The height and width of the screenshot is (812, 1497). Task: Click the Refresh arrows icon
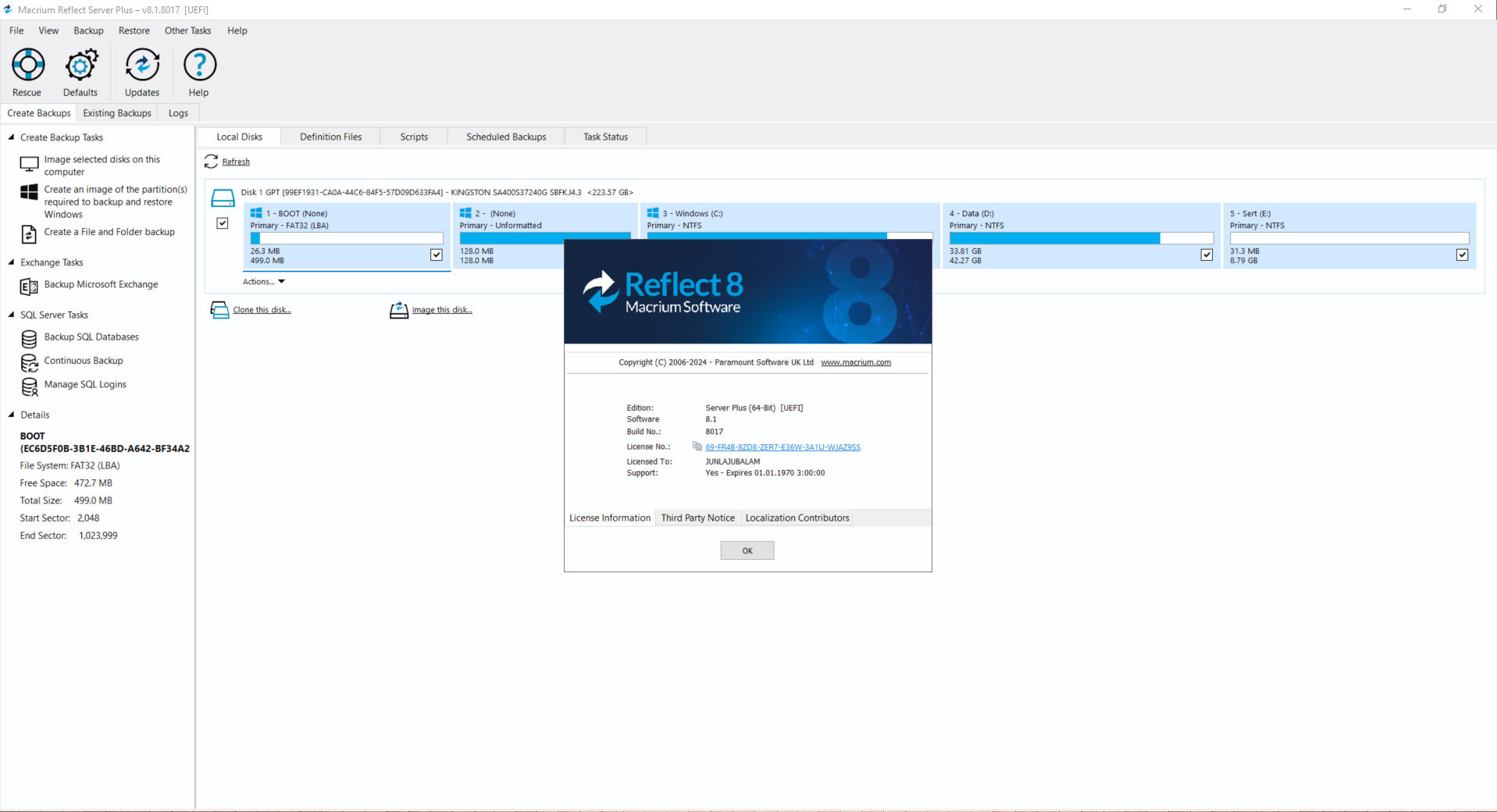click(x=211, y=162)
